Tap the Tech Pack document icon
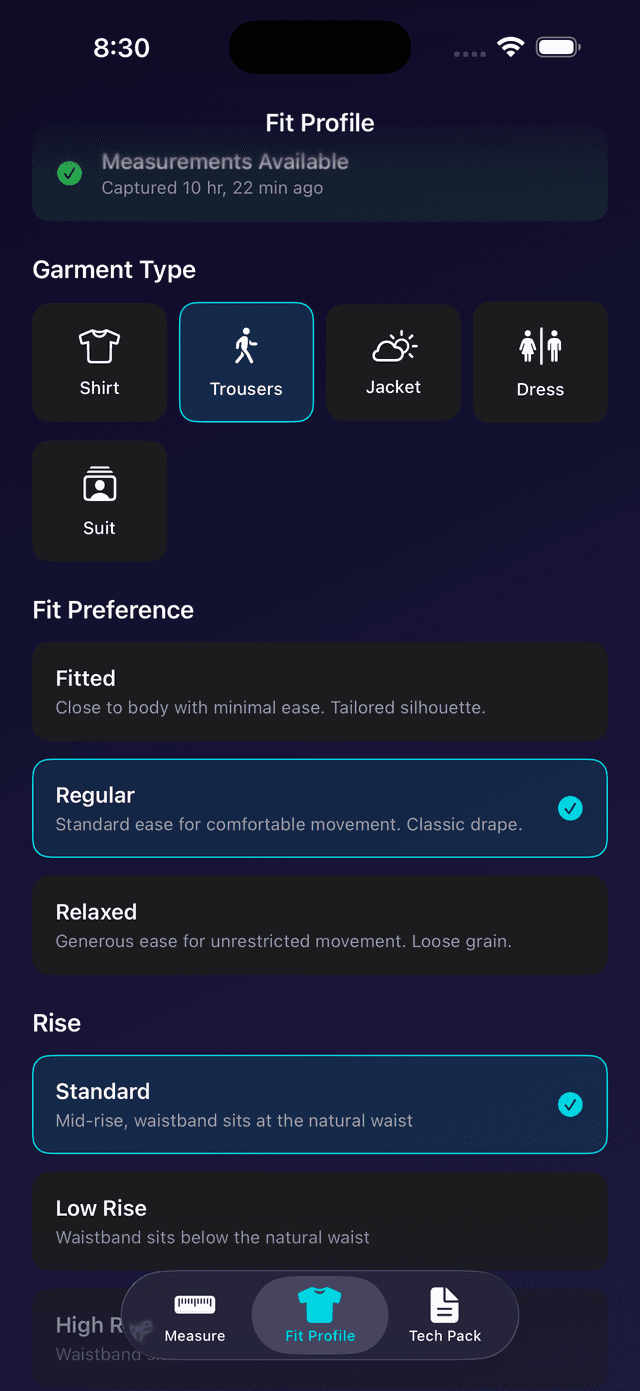This screenshot has width=640, height=1391. coord(444,1304)
